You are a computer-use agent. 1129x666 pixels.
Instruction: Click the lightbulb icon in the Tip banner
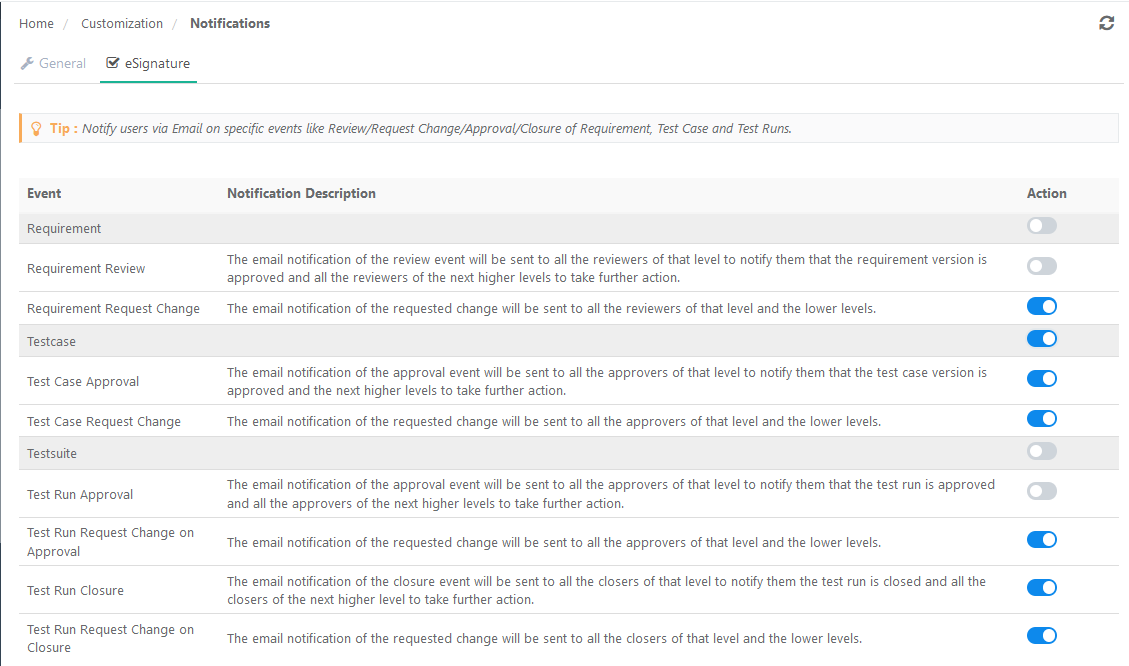pyautogui.click(x=36, y=127)
